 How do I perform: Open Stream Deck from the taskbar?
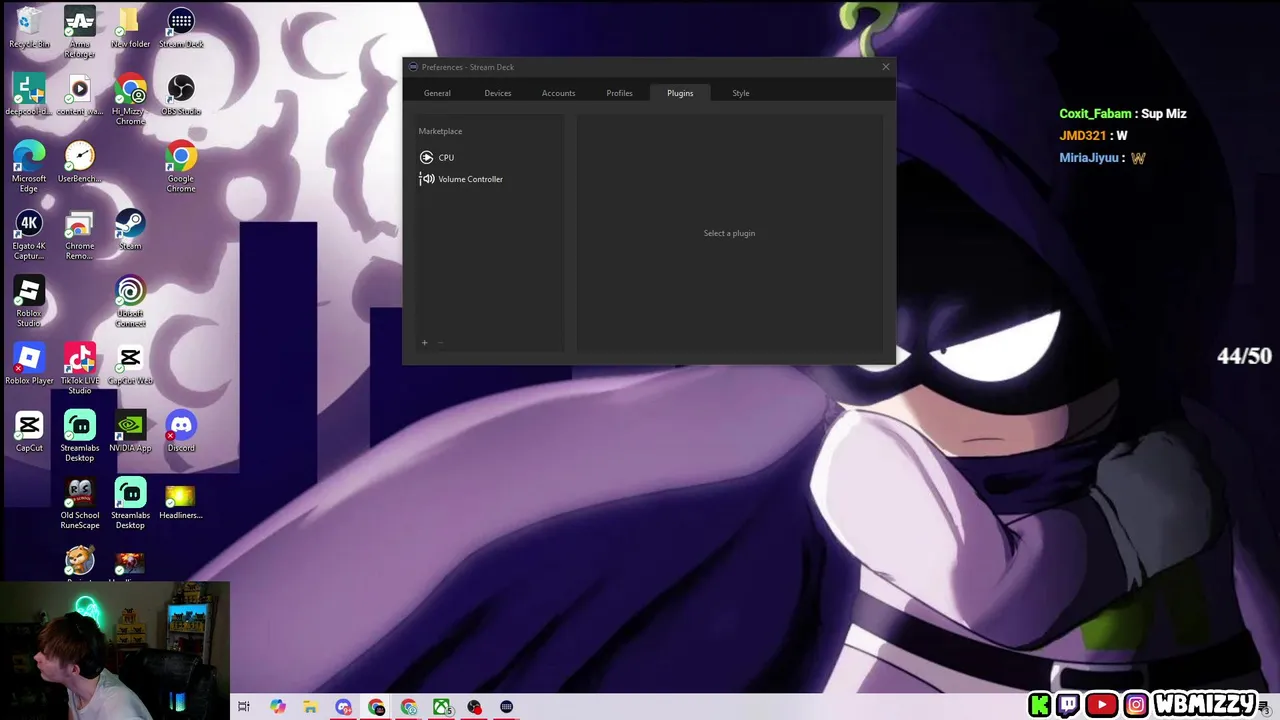(x=507, y=707)
